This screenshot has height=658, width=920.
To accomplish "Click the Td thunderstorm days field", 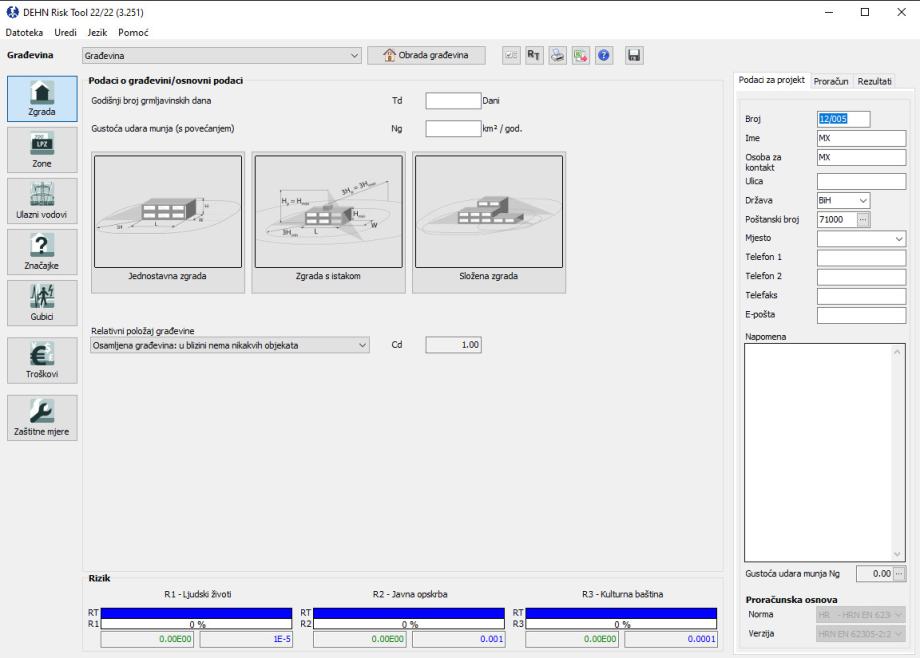I will click(x=454, y=101).
